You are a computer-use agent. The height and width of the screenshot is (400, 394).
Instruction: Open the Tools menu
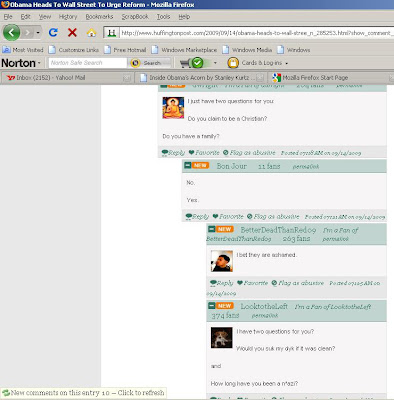coord(163,17)
